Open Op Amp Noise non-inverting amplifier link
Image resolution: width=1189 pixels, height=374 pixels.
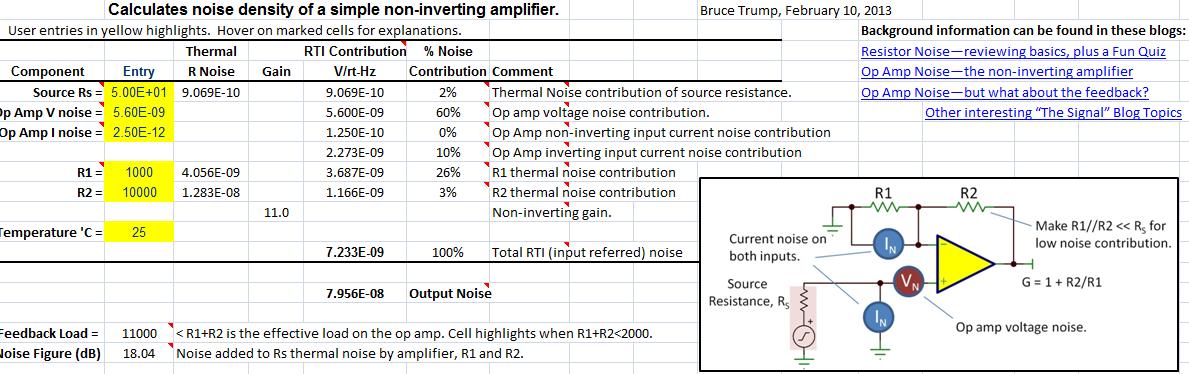click(997, 72)
